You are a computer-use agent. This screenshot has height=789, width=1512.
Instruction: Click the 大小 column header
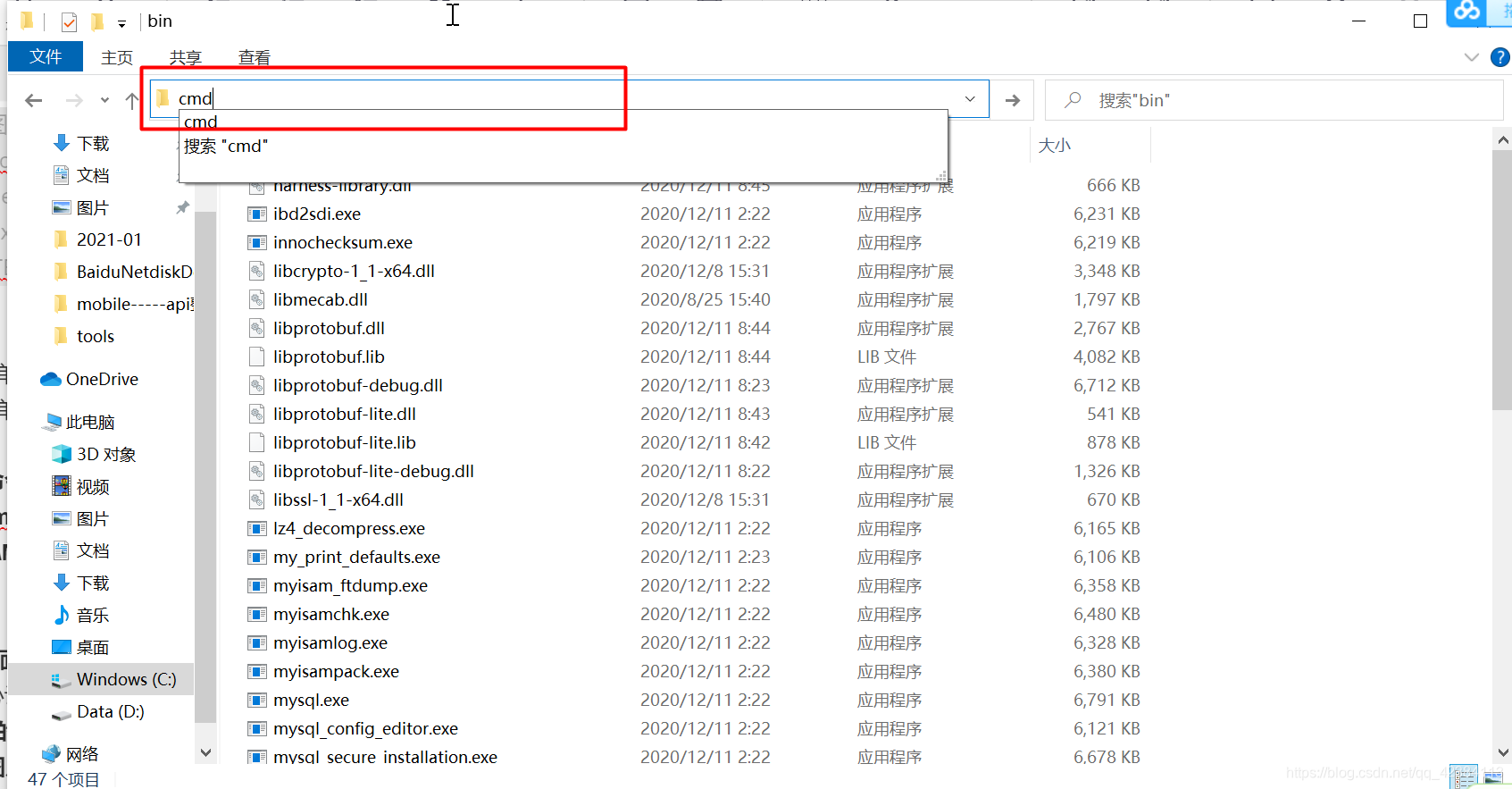coord(1054,146)
